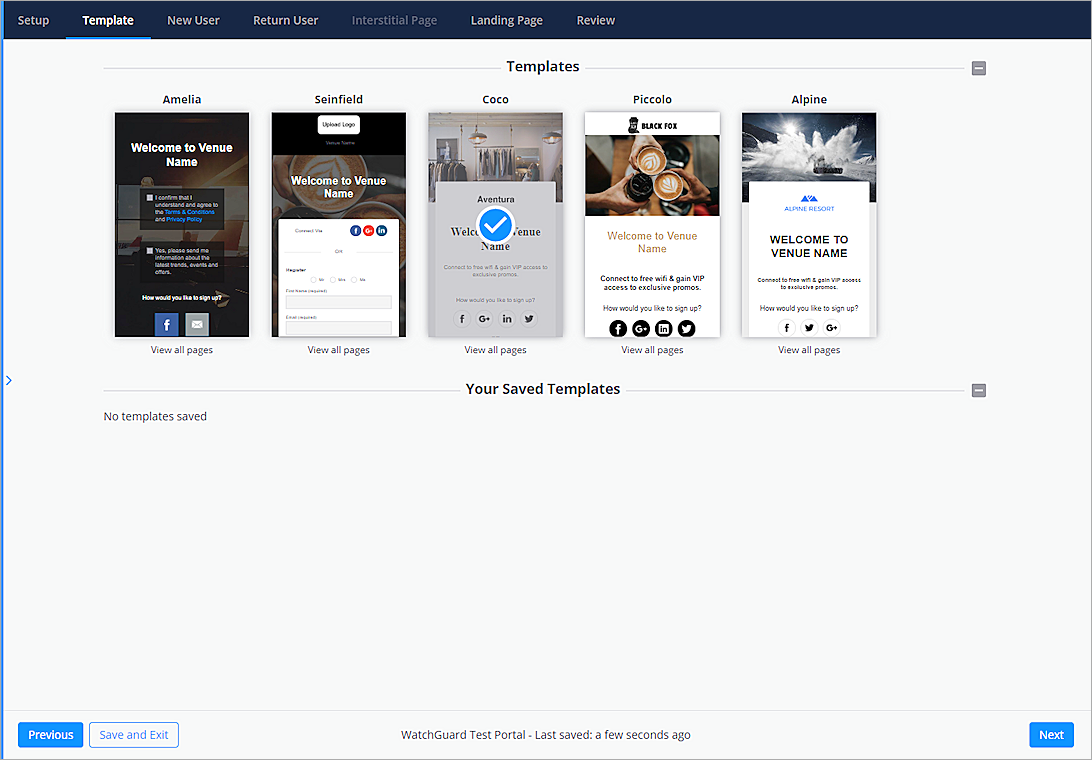The height and width of the screenshot is (760, 1092).
Task: Click the LinkedIn icon on the Piccolo preview
Action: click(663, 328)
